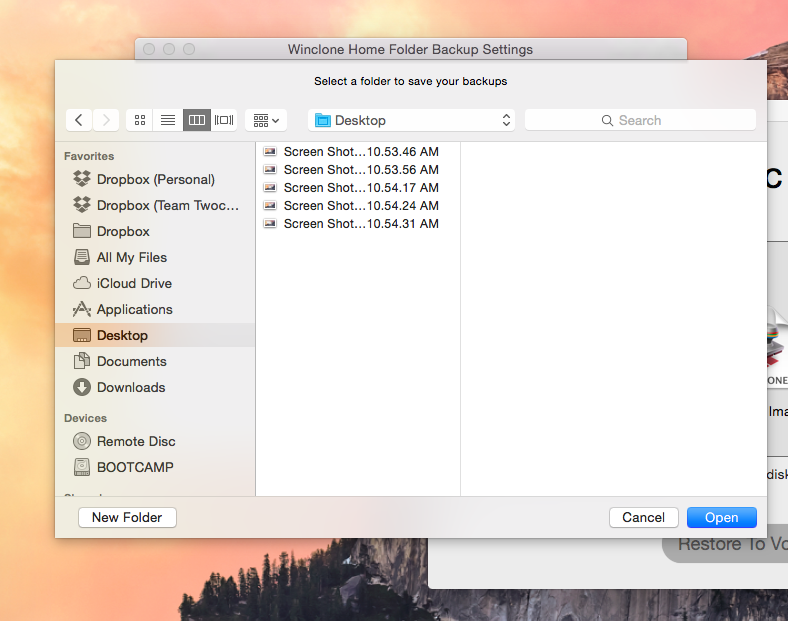Image resolution: width=788 pixels, height=621 pixels.
Task: Click the Dropbox (Personal) sidebar icon
Action: [x=82, y=179]
